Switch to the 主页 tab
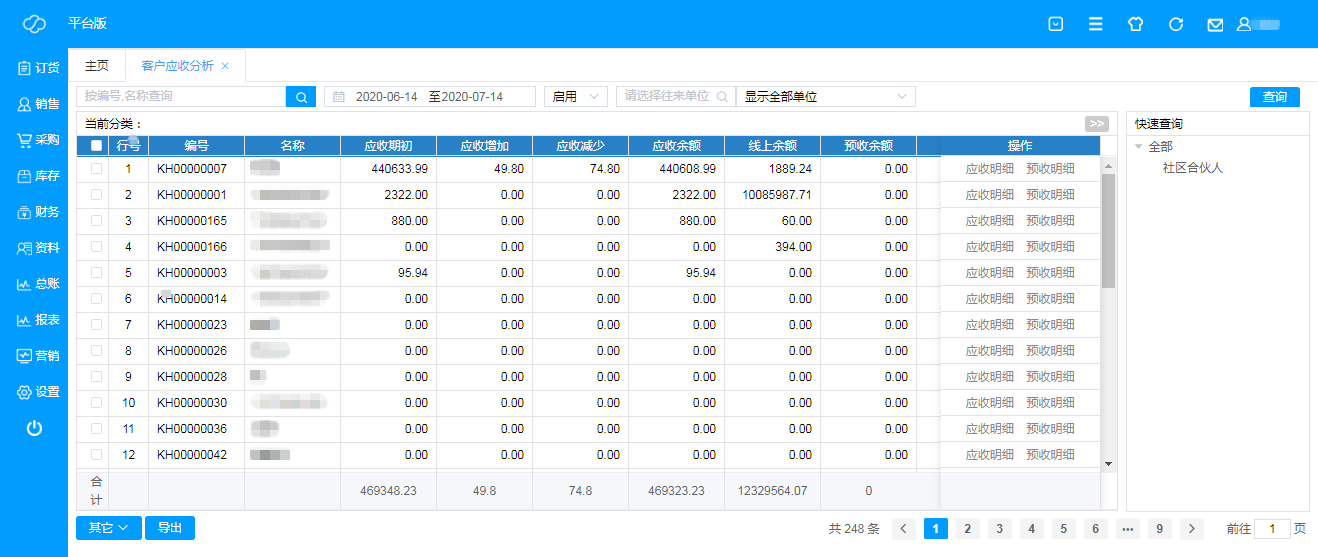The height and width of the screenshot is (557, 1318). pyautogui.click(x=97, y=66)
